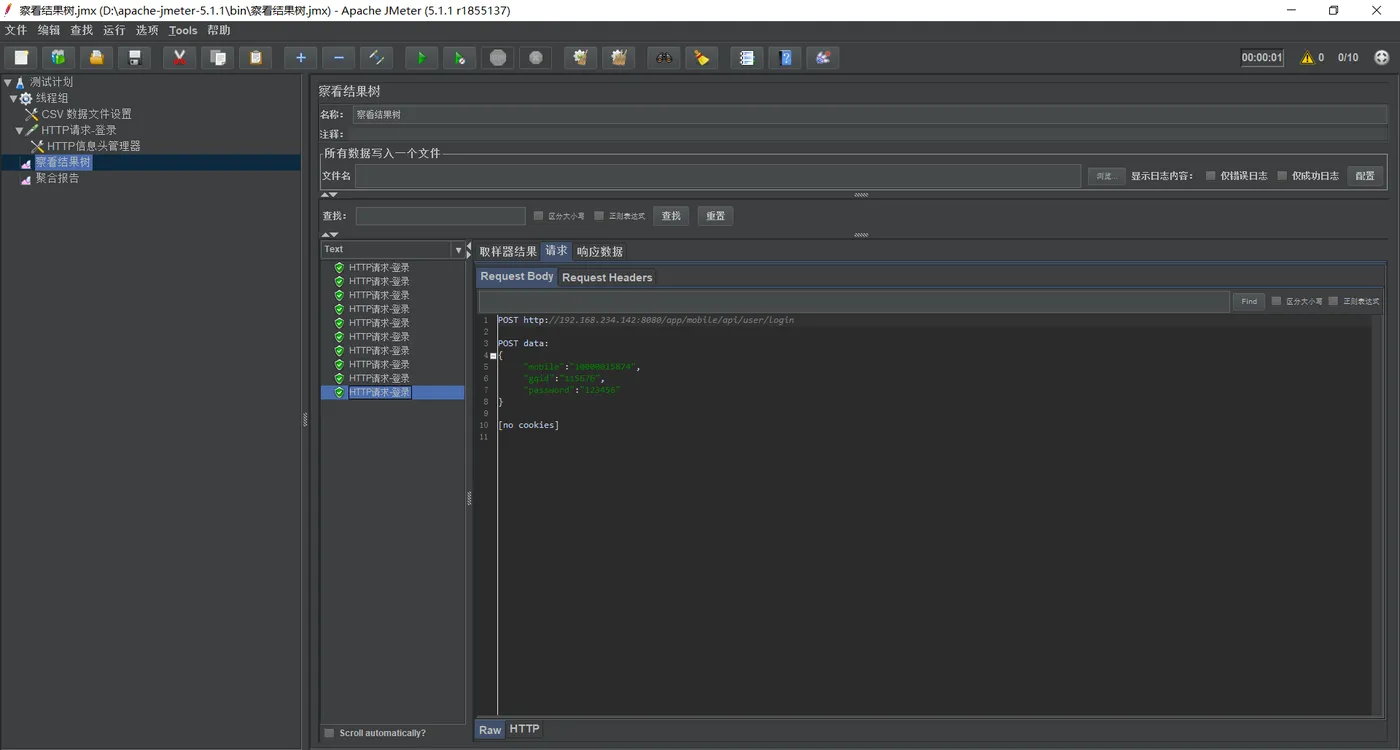Click the [no cookies] text line
Image resolution: width=1400 pixels, height=750 pixels.
[x=528, y=425]
